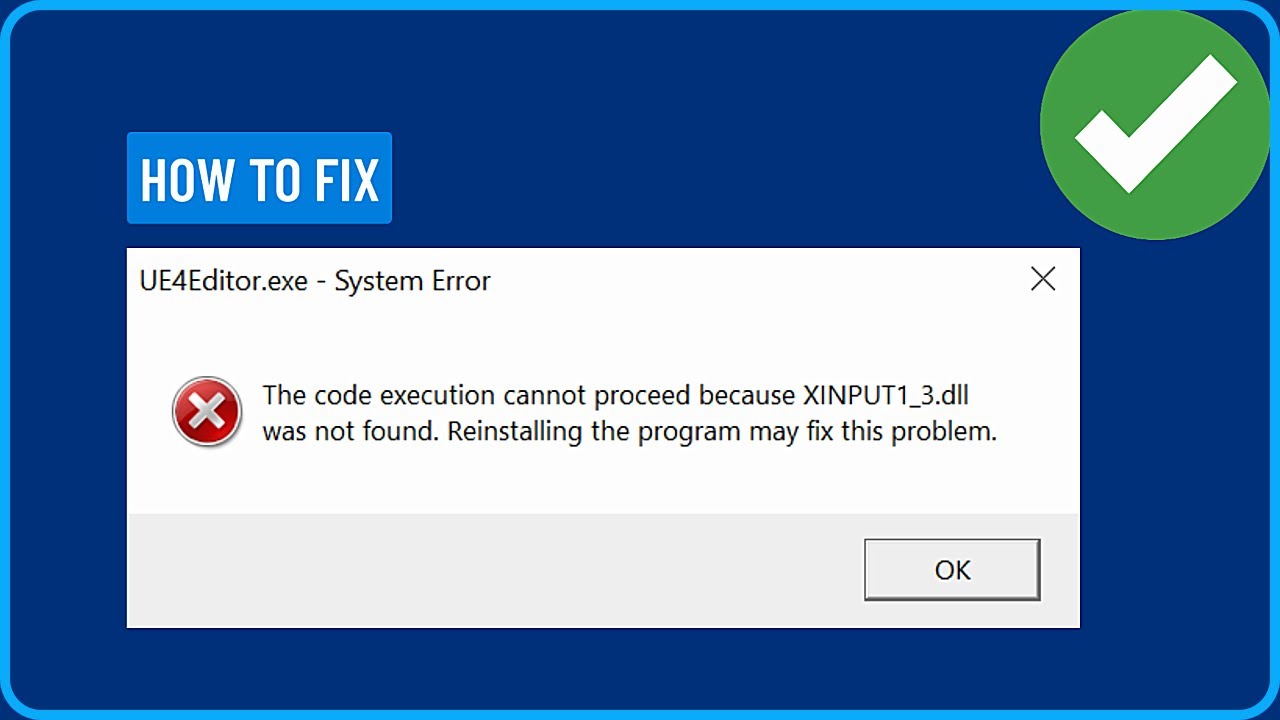Click the OK button

(952, 570)
